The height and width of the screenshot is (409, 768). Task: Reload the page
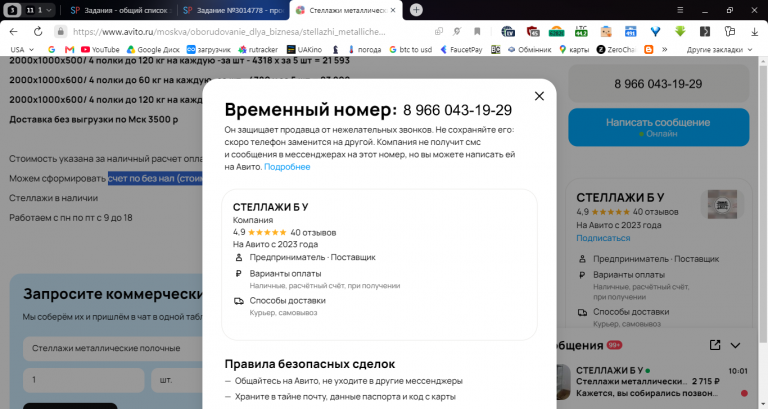(38, 31)
